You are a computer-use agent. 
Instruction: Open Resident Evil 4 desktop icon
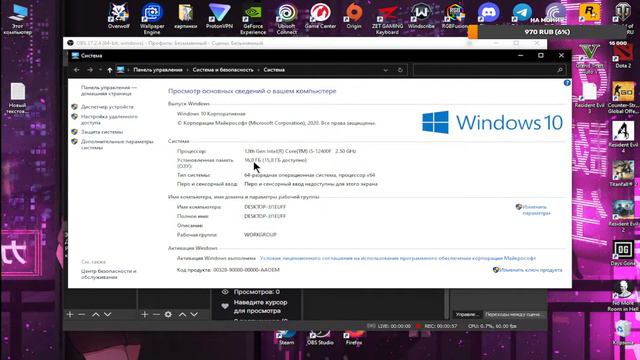point(623,137)
